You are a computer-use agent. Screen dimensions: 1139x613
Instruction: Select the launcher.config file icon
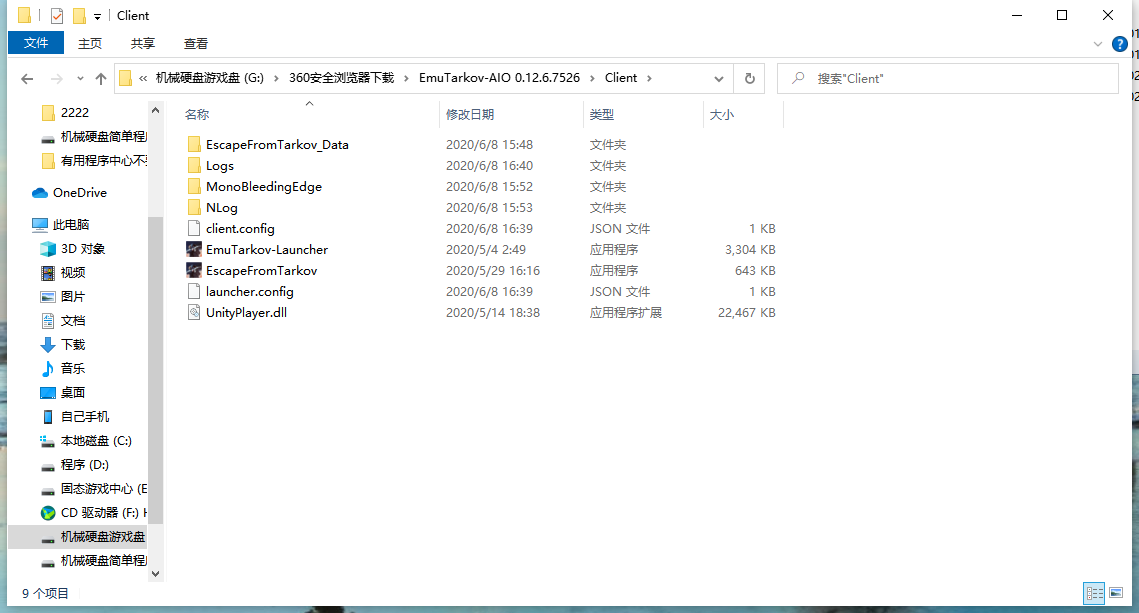point(194,291)
